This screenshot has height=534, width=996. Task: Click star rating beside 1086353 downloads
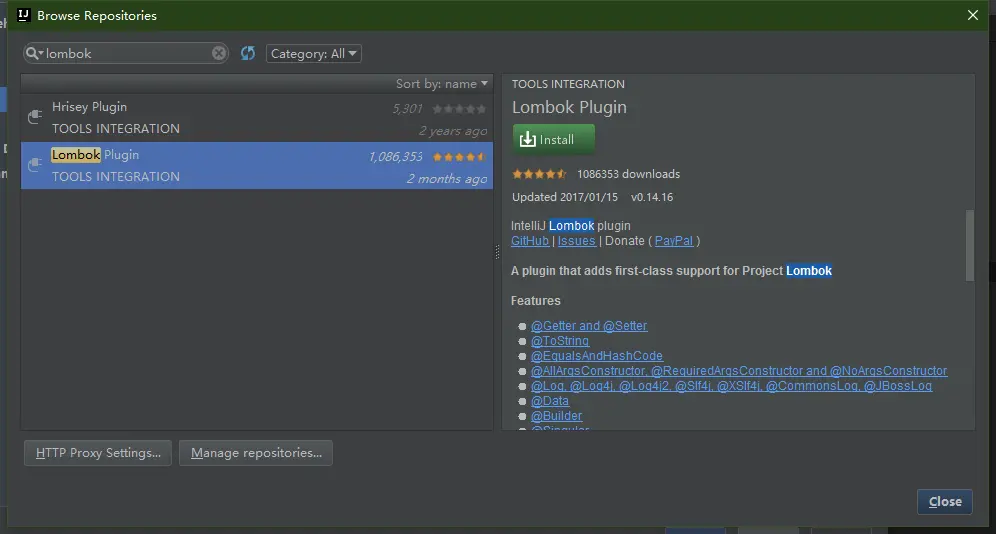539,174
